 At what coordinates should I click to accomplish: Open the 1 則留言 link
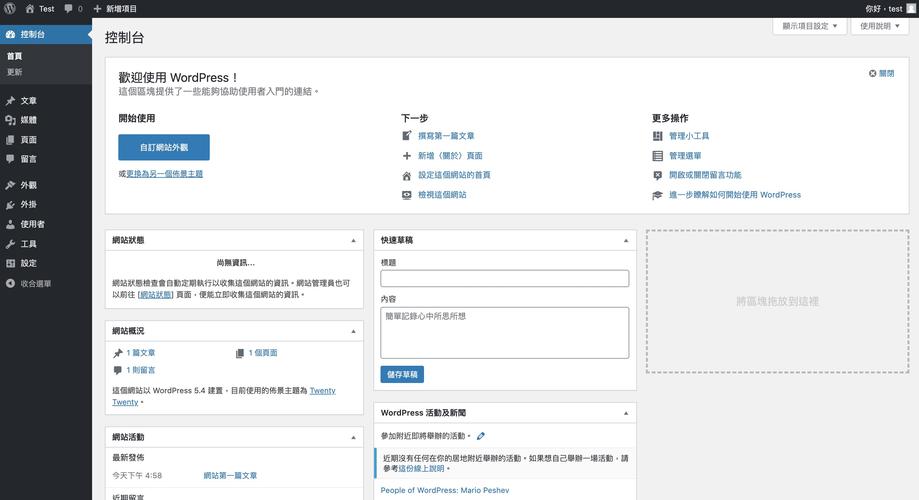pyautogui.click(x=141, y=370)
